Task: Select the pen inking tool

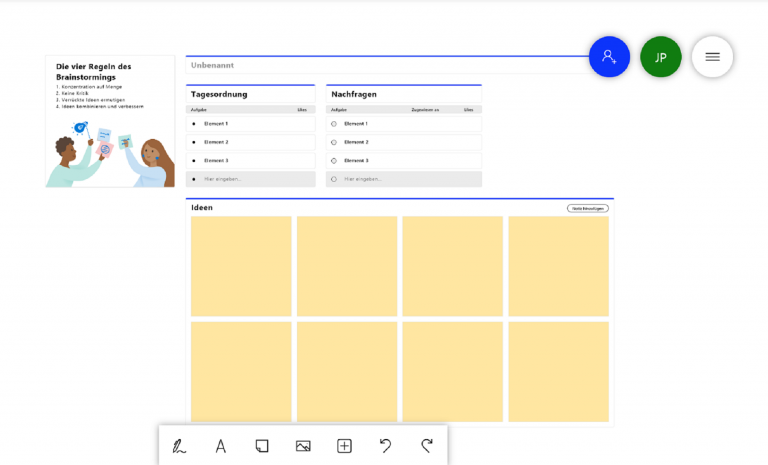Action: 179,446
